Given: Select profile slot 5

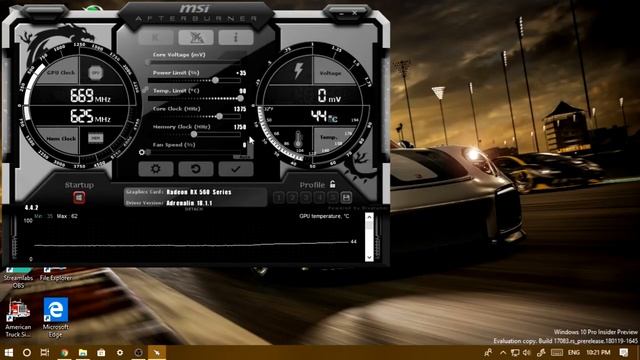Looking at the screenshot, I should [x=333, y=198].
